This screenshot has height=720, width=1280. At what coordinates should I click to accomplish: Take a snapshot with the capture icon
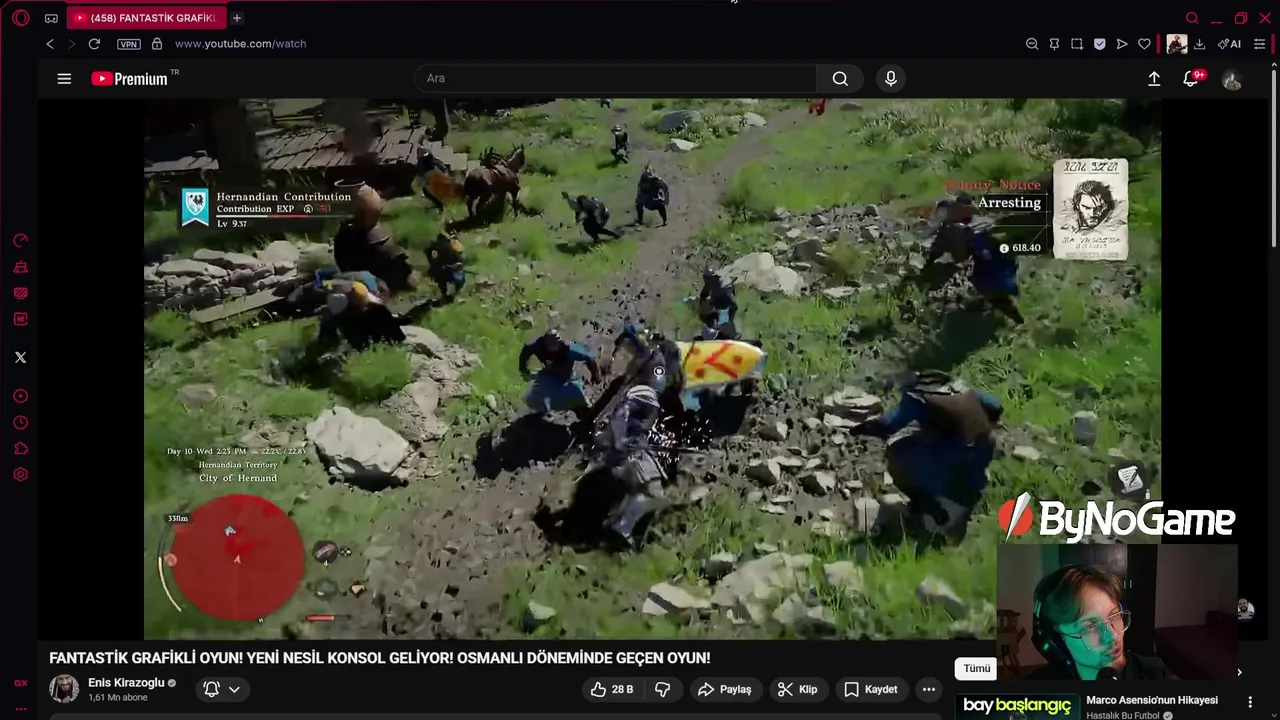(1077, 44)
